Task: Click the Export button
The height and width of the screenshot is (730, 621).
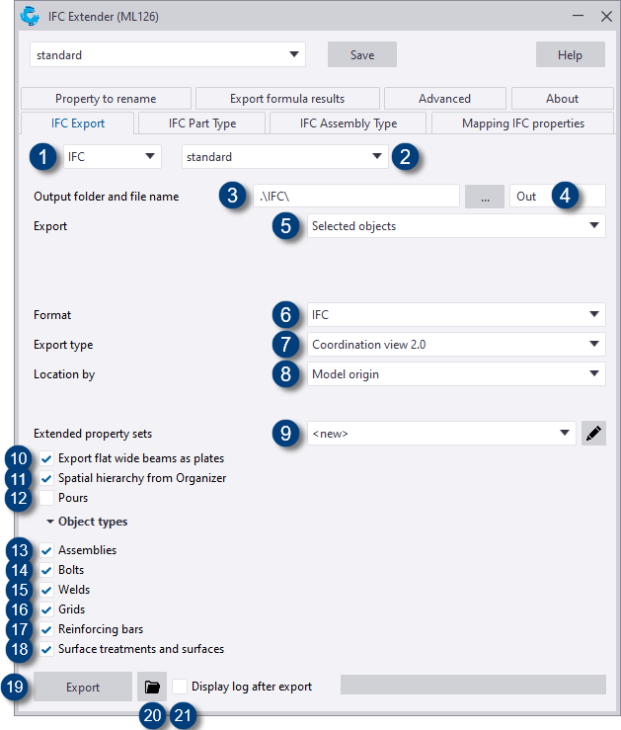Action: coord(83,687)
